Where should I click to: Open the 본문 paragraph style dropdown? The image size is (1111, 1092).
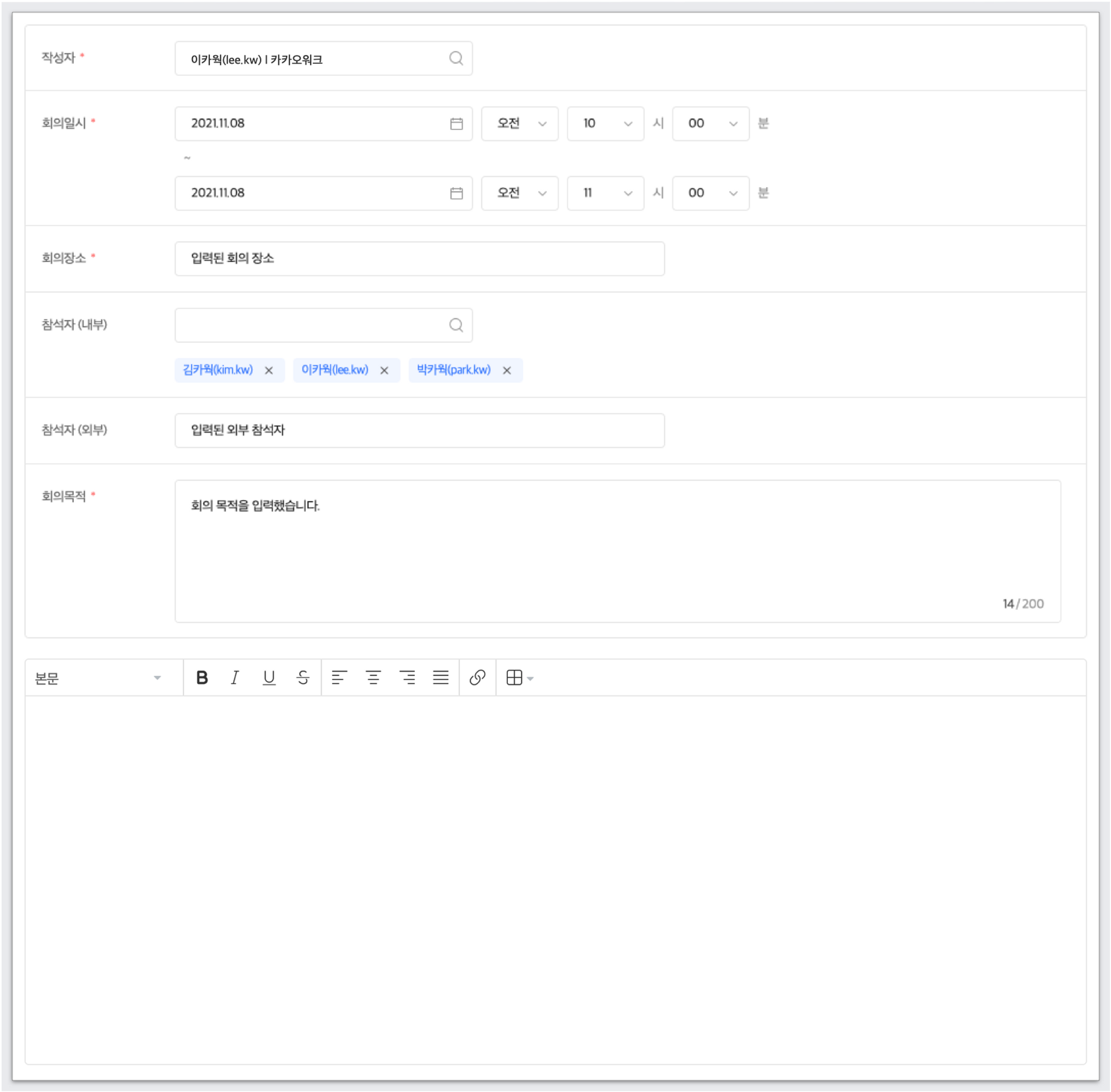[x=98, y=678]
